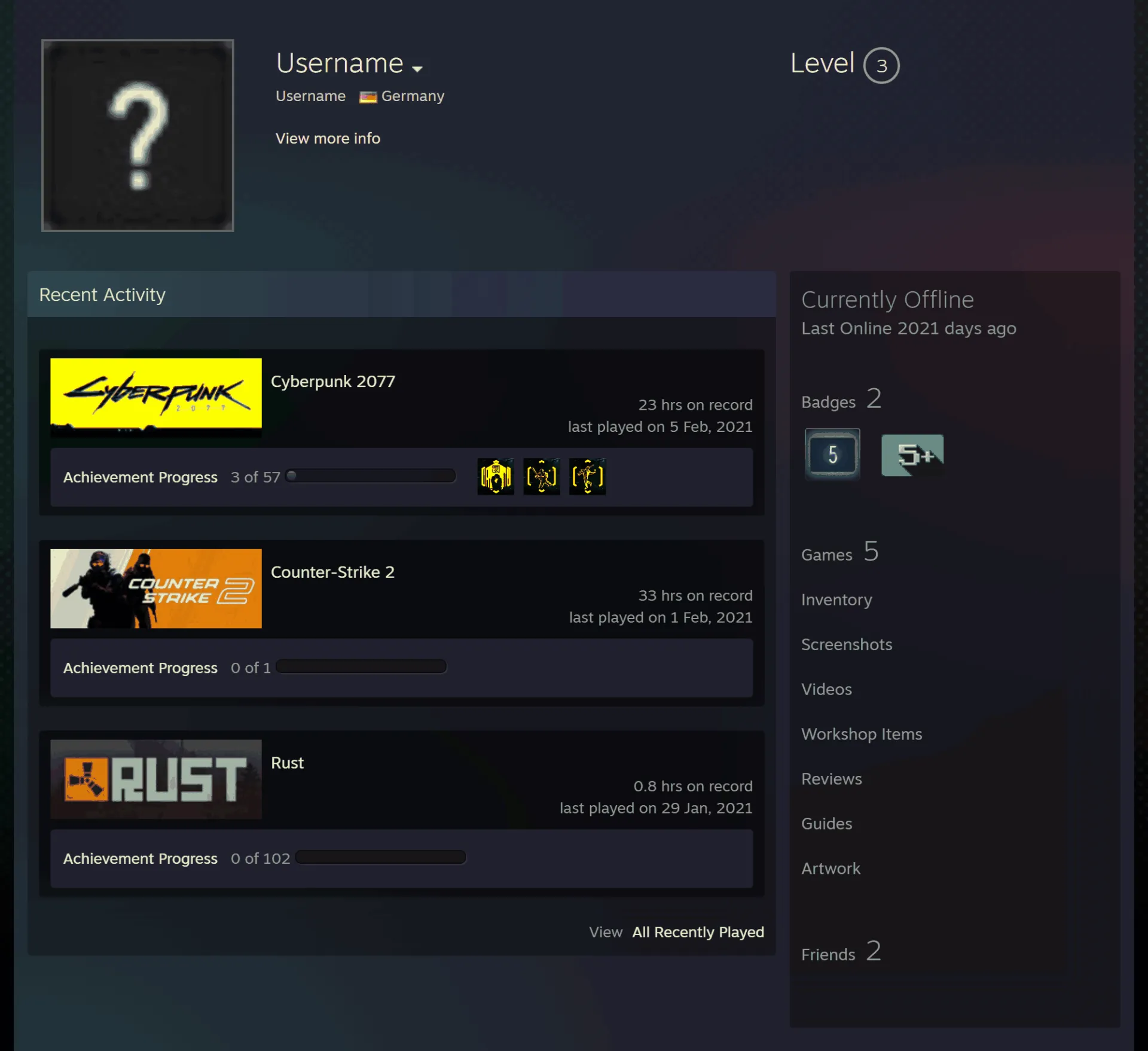Expand the Username dropdown arrow
Image resolution: width=1148 pixels, height=1051 pixels.
(x=417, y=69)
